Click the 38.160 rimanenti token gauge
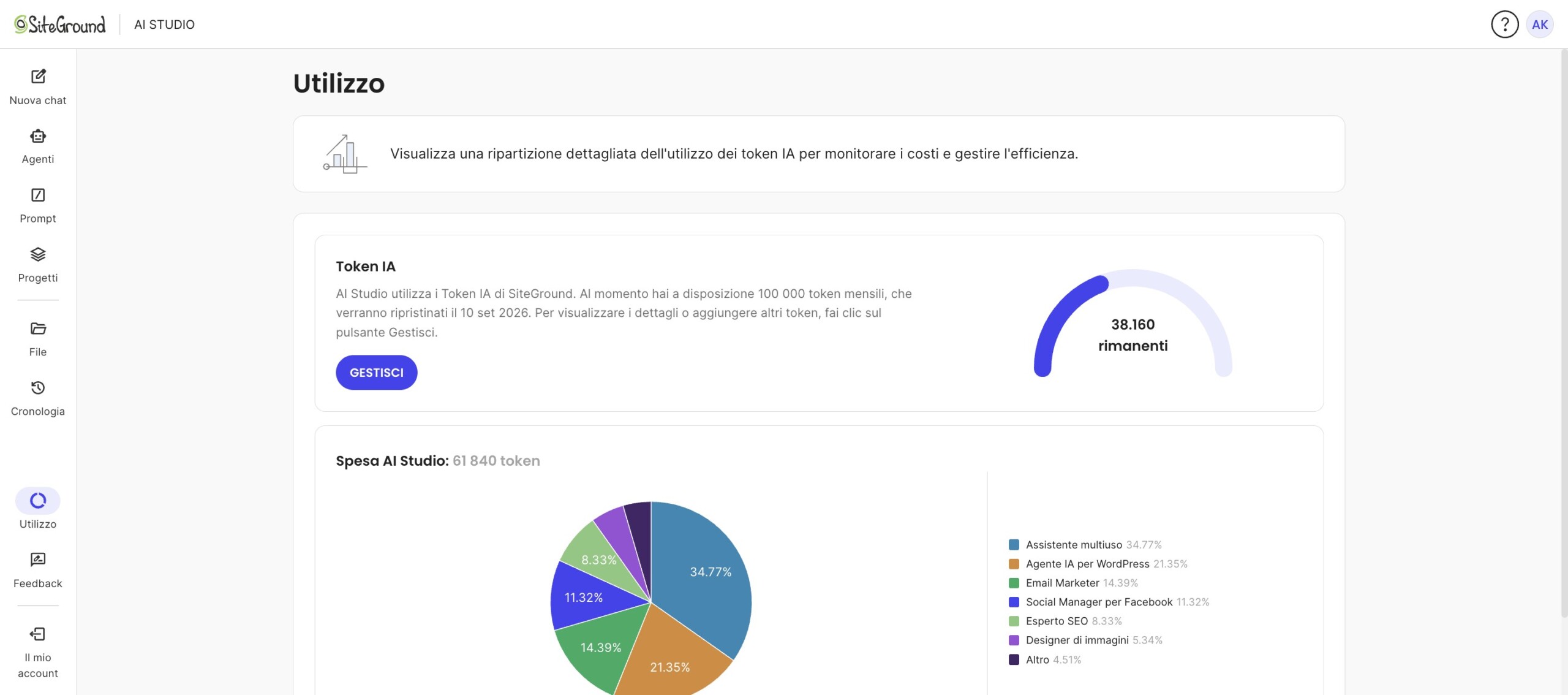1568x695 pixels. pyautogui.click(x=1133, y=323)
